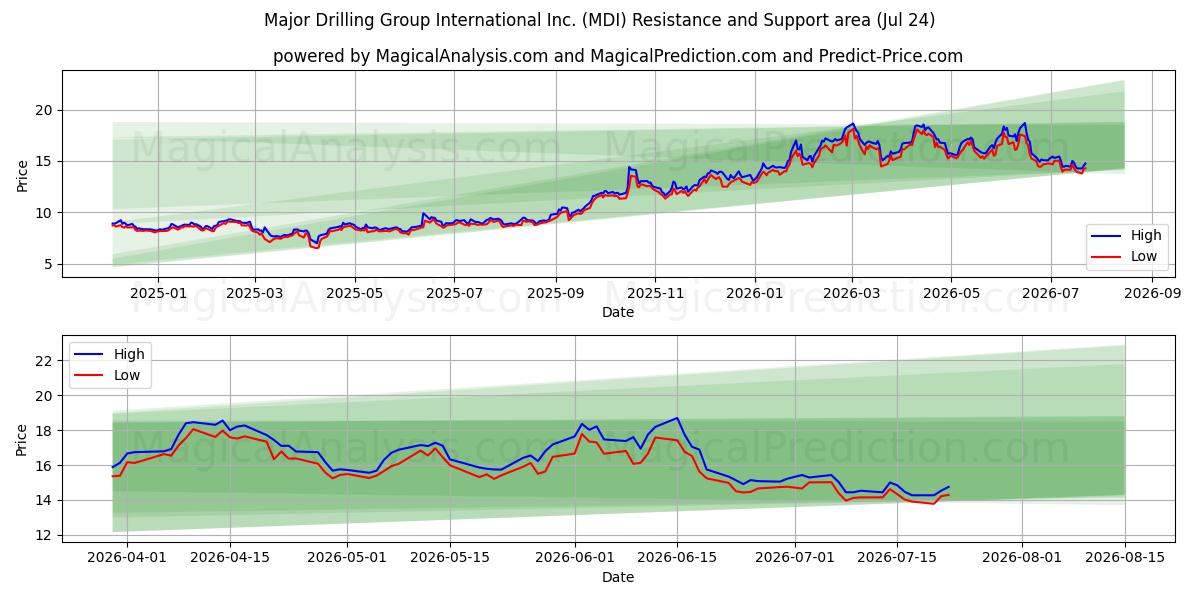The height and width of the screenshot is (600, 1200).
Task: Click the '10' y-axis tick in top chart
Action: (x=46, y=213)
